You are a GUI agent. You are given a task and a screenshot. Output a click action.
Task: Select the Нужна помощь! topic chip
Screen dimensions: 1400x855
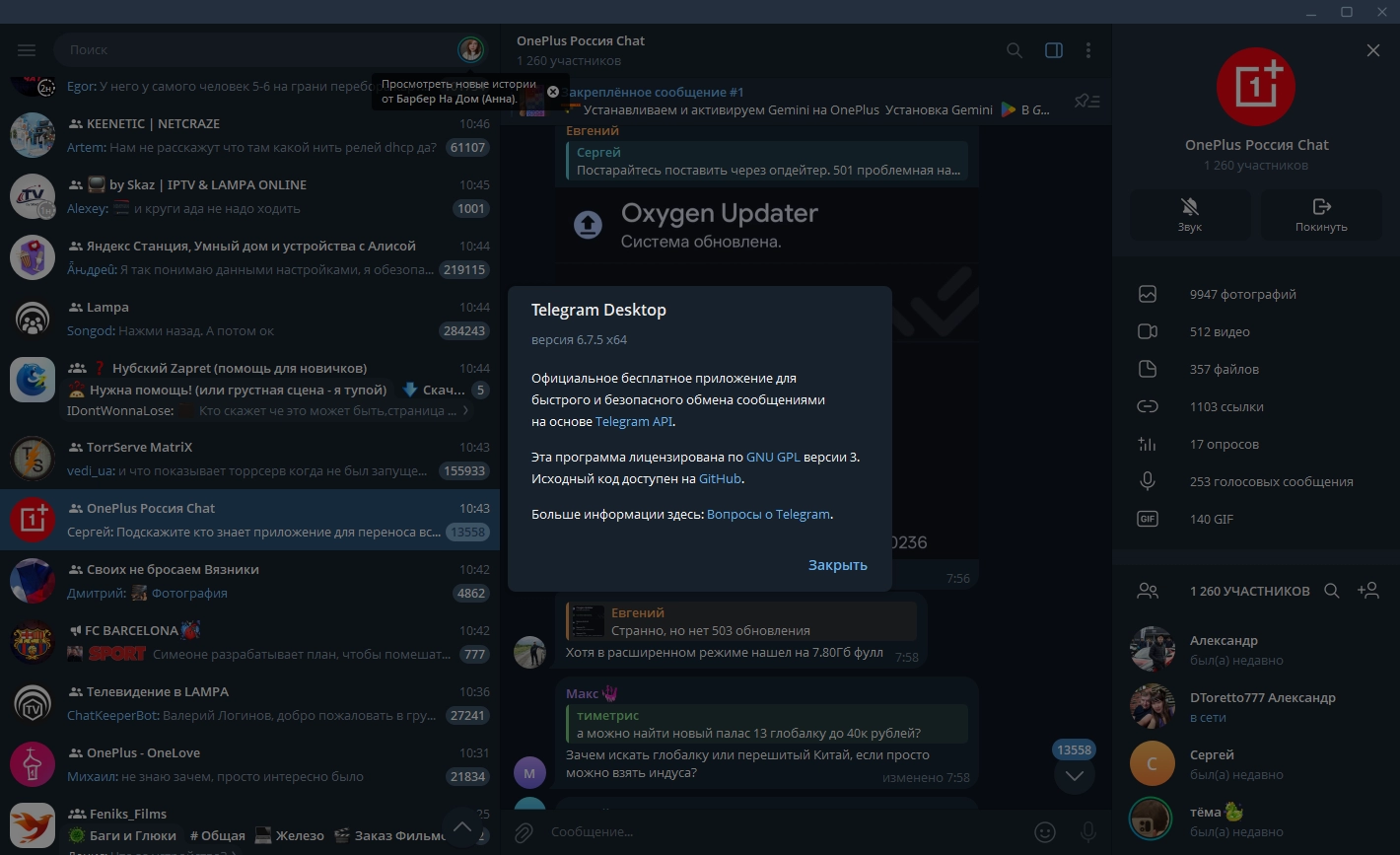click(x=228, y=391)
